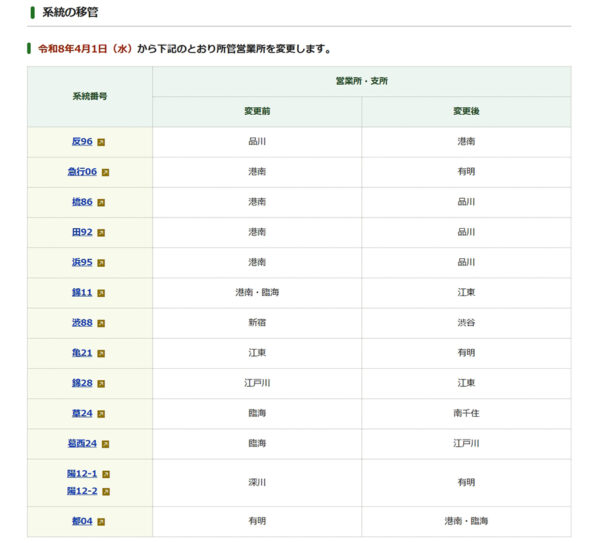Click the external-link icon beside 都04
This screenshot has height=543, width=600.
tap(101, 522)
